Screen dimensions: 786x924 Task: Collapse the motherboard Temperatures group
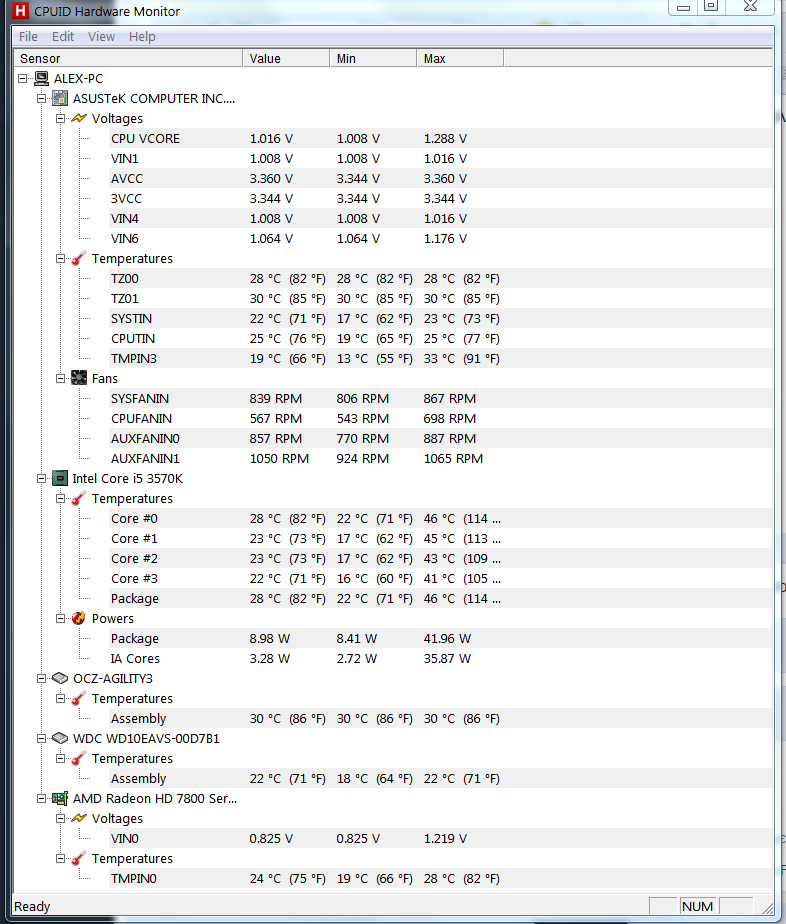pos(61,259)
